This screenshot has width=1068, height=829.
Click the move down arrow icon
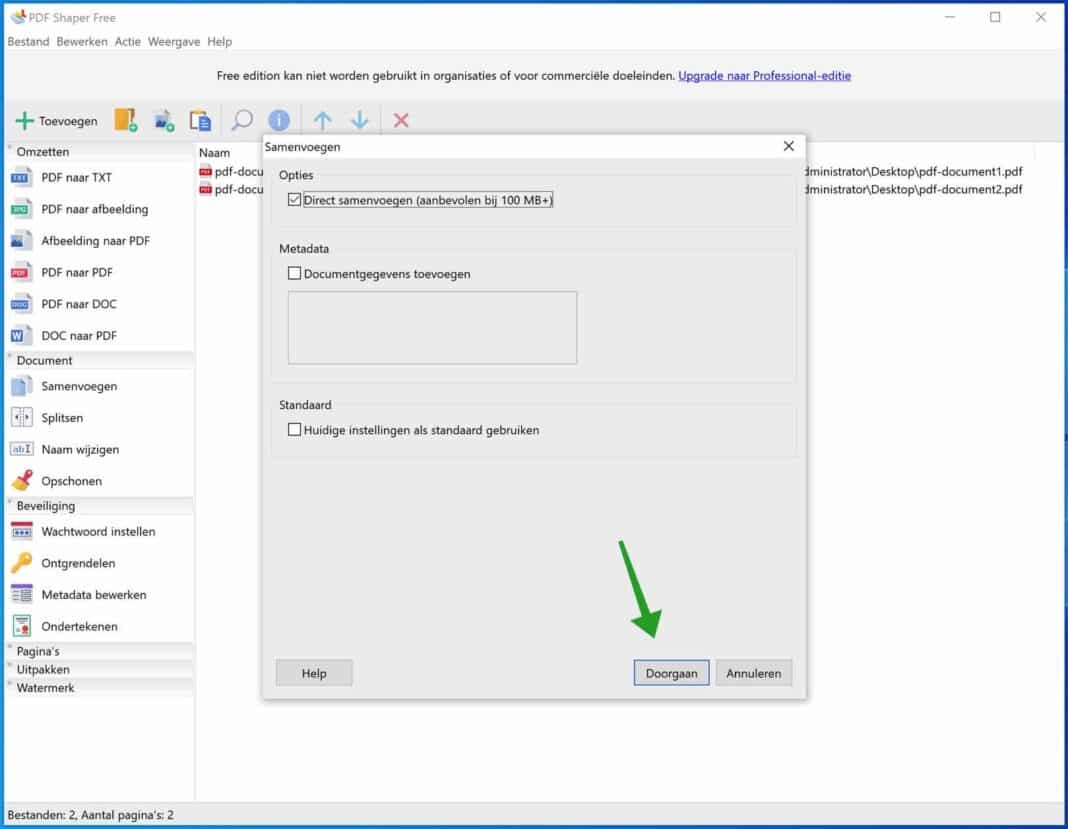(360, 121)
